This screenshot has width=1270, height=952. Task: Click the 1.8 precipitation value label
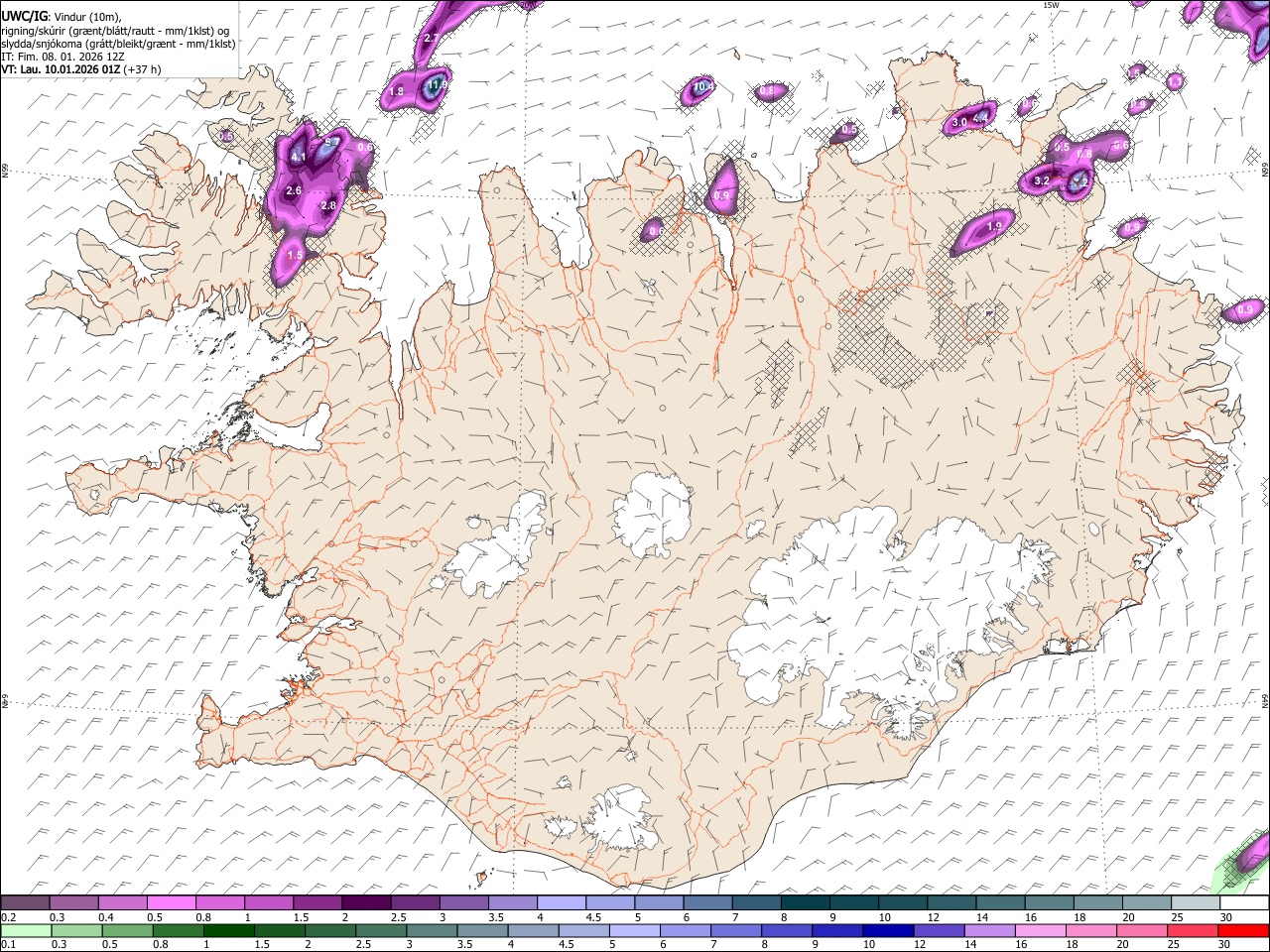397,91
